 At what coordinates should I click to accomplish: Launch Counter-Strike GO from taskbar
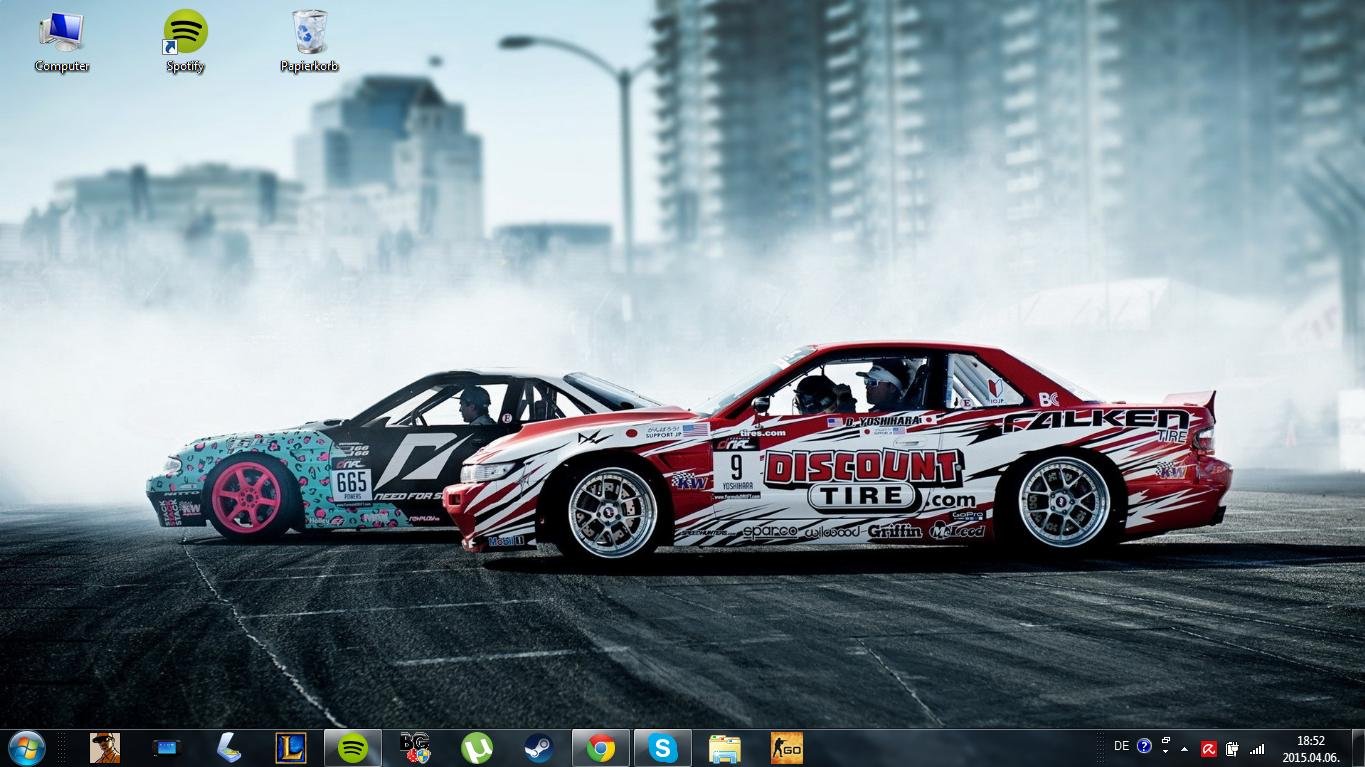click(x=787, y=748)
